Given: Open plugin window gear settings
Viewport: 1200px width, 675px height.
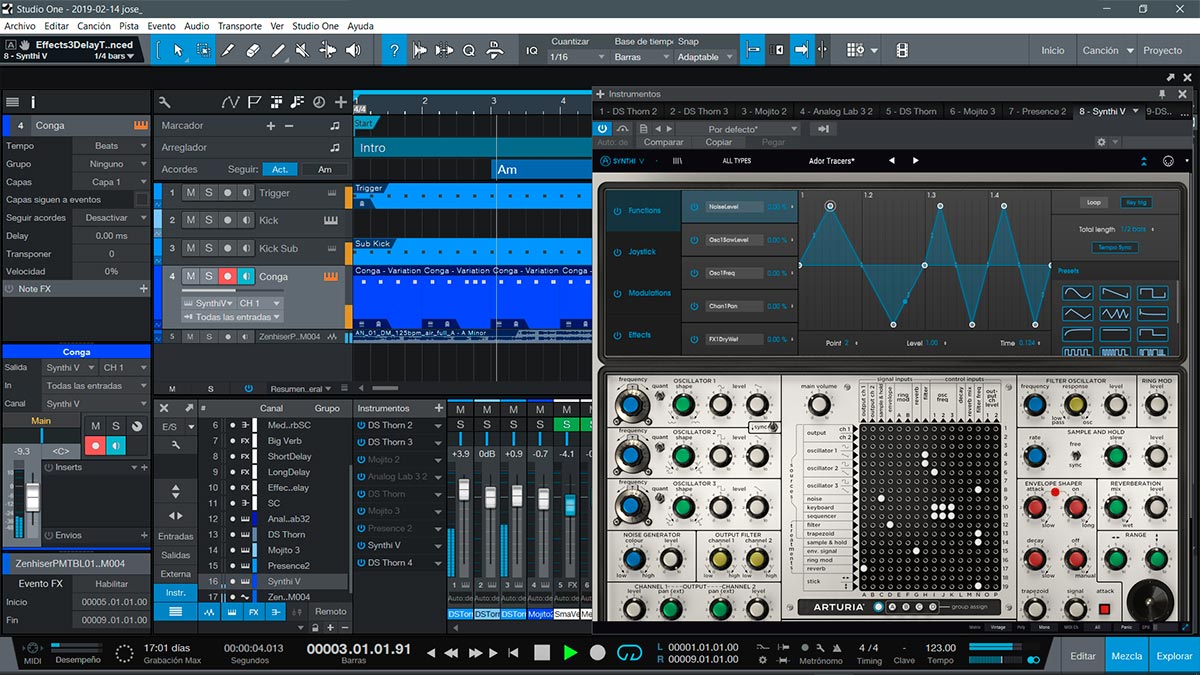Looking at the screenshot, I should [1102, 142].
